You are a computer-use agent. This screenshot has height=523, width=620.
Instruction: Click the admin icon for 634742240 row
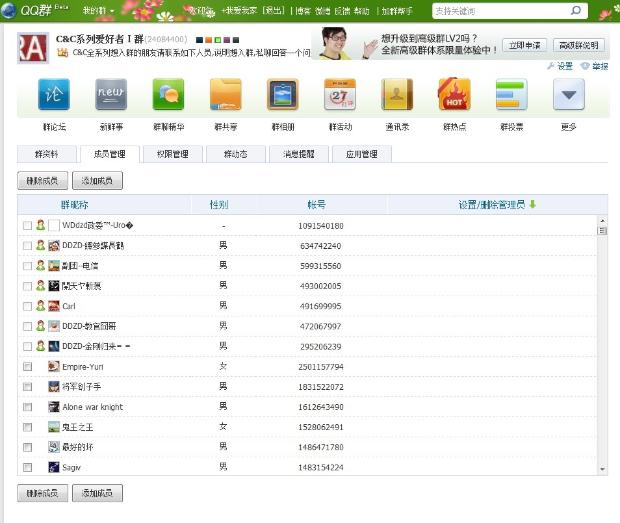(x=40, y=245)
